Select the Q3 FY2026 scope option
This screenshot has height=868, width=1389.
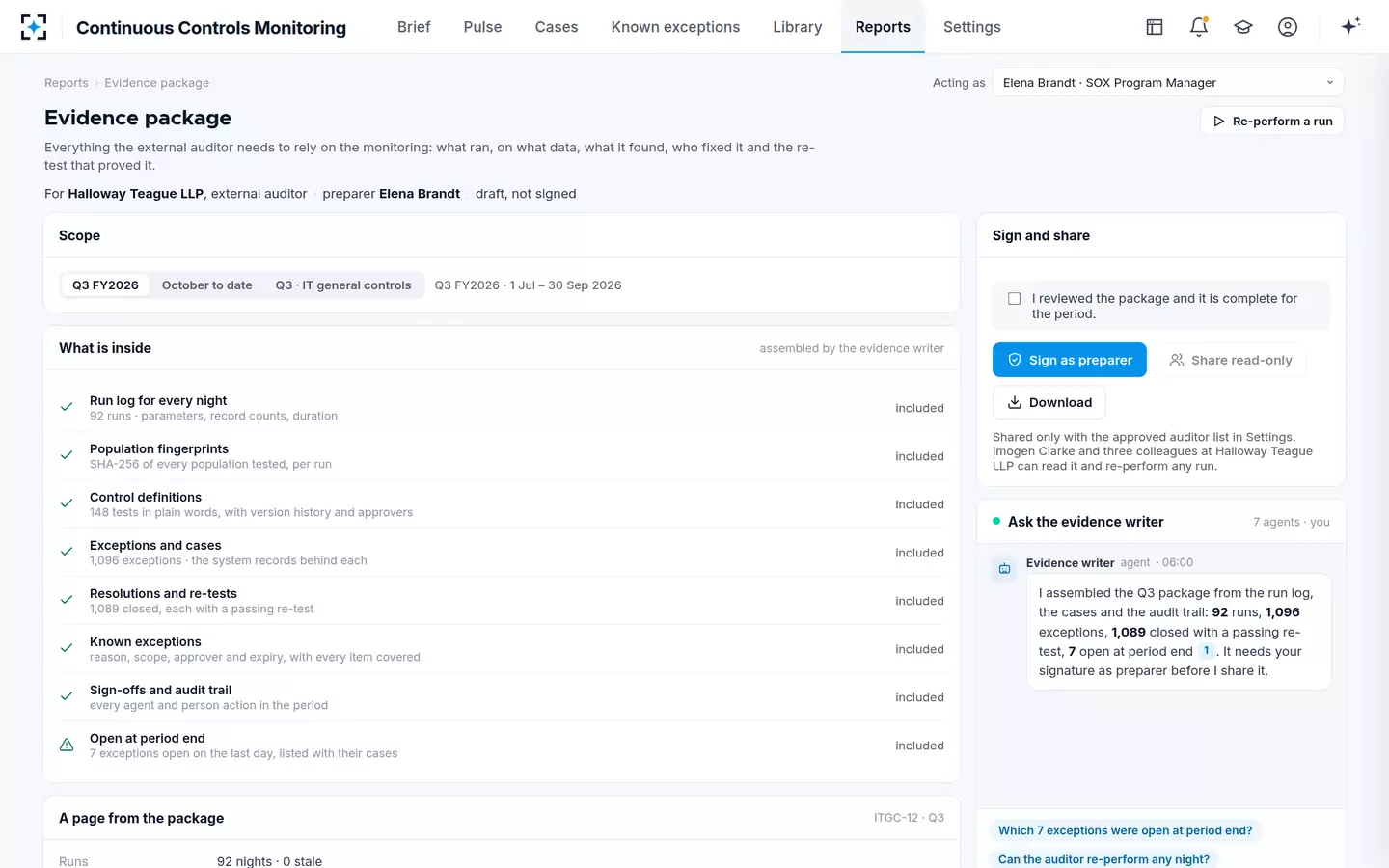pos(105,285)
